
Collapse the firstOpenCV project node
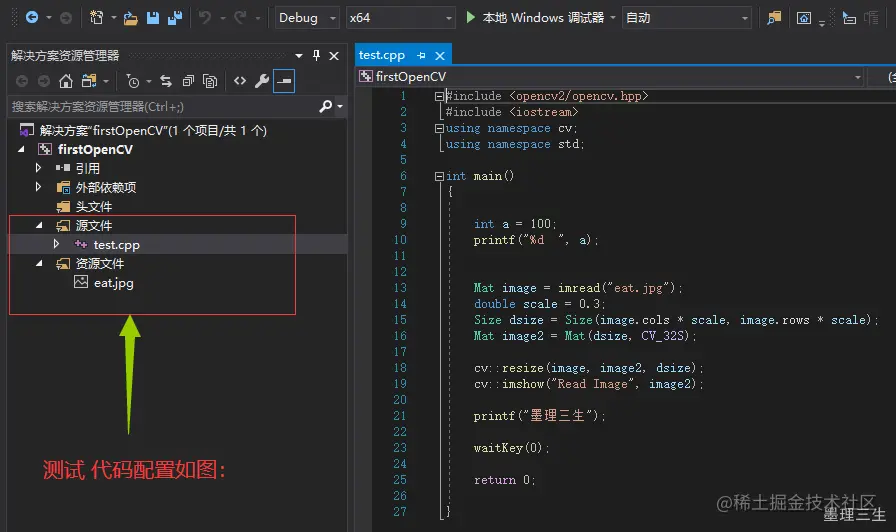click(x=21, y=149)
